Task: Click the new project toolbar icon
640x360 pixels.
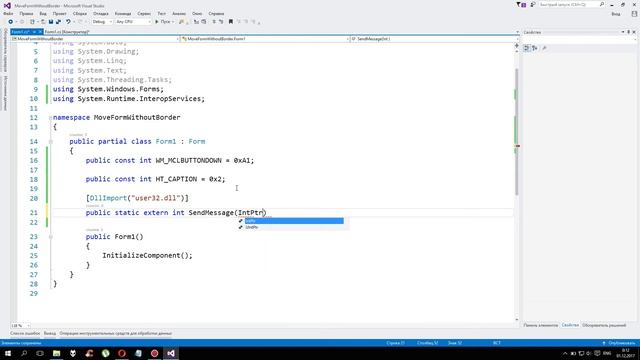Action: click(32, 22)
